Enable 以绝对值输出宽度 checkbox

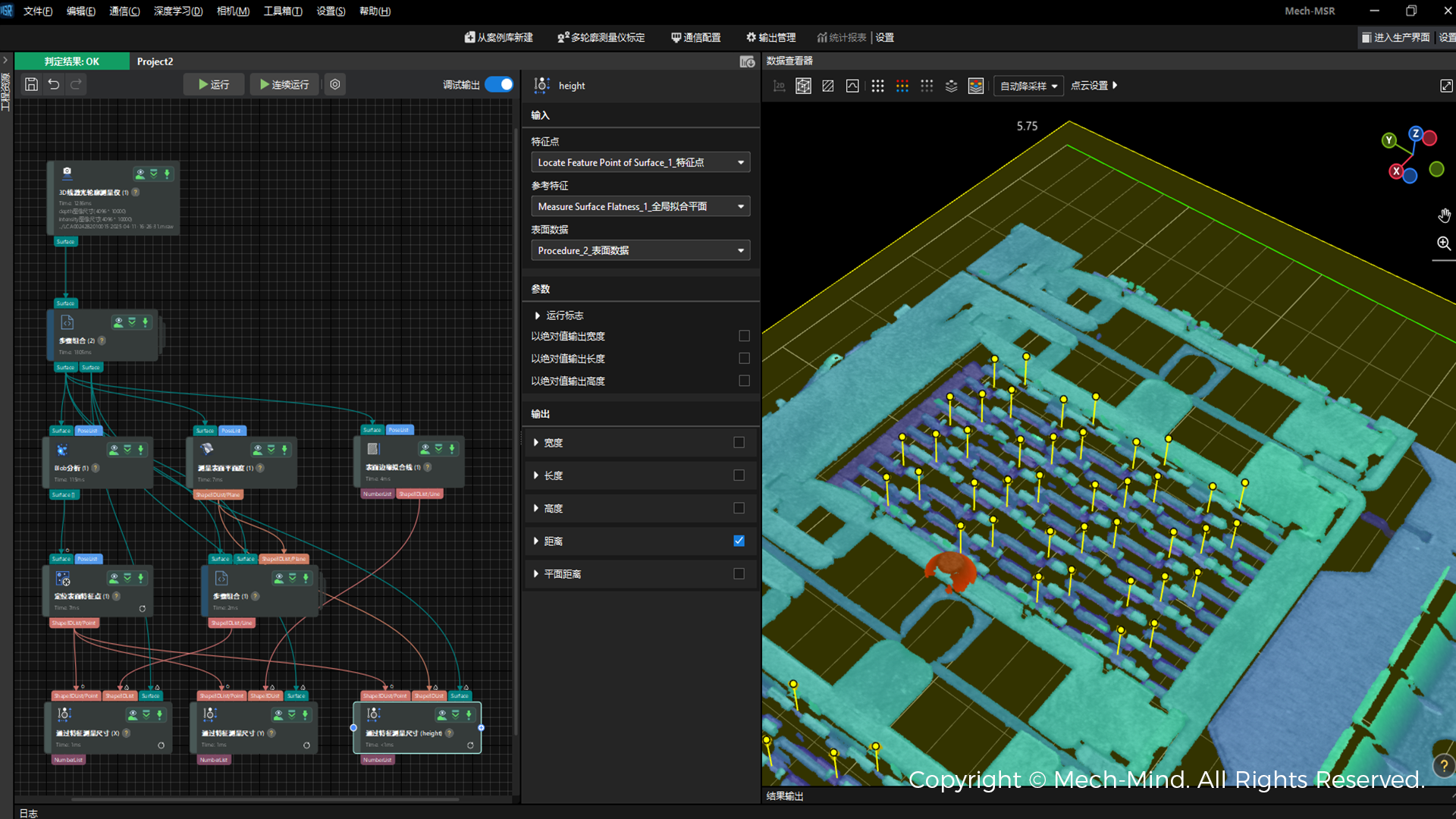744,336
